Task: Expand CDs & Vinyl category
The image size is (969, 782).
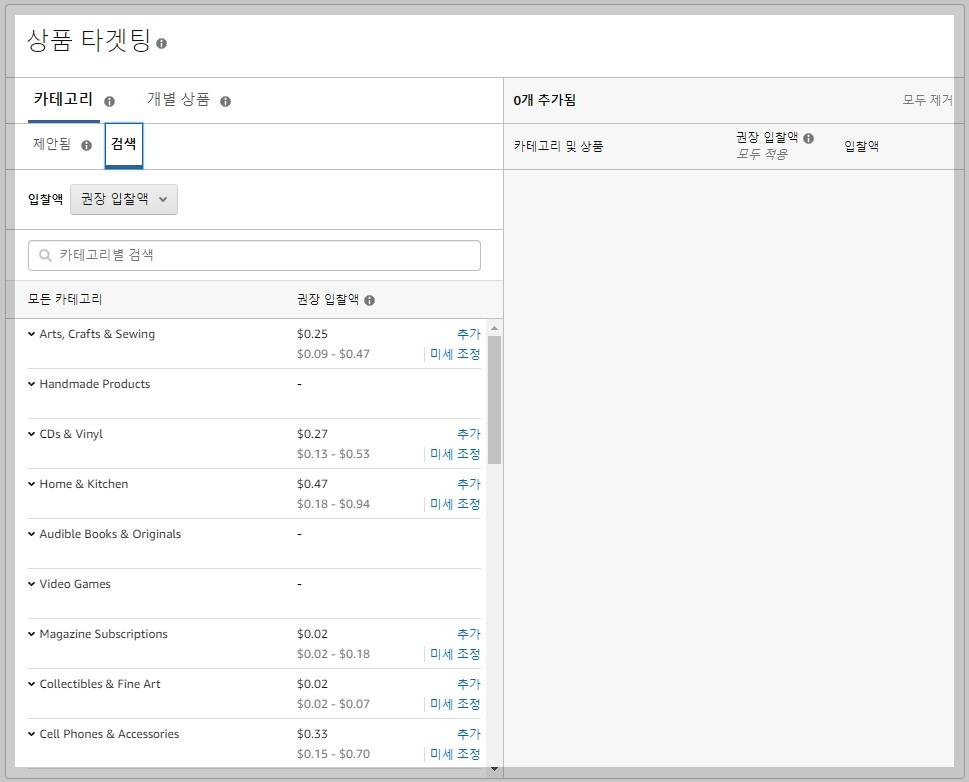Action: point(32,434)
